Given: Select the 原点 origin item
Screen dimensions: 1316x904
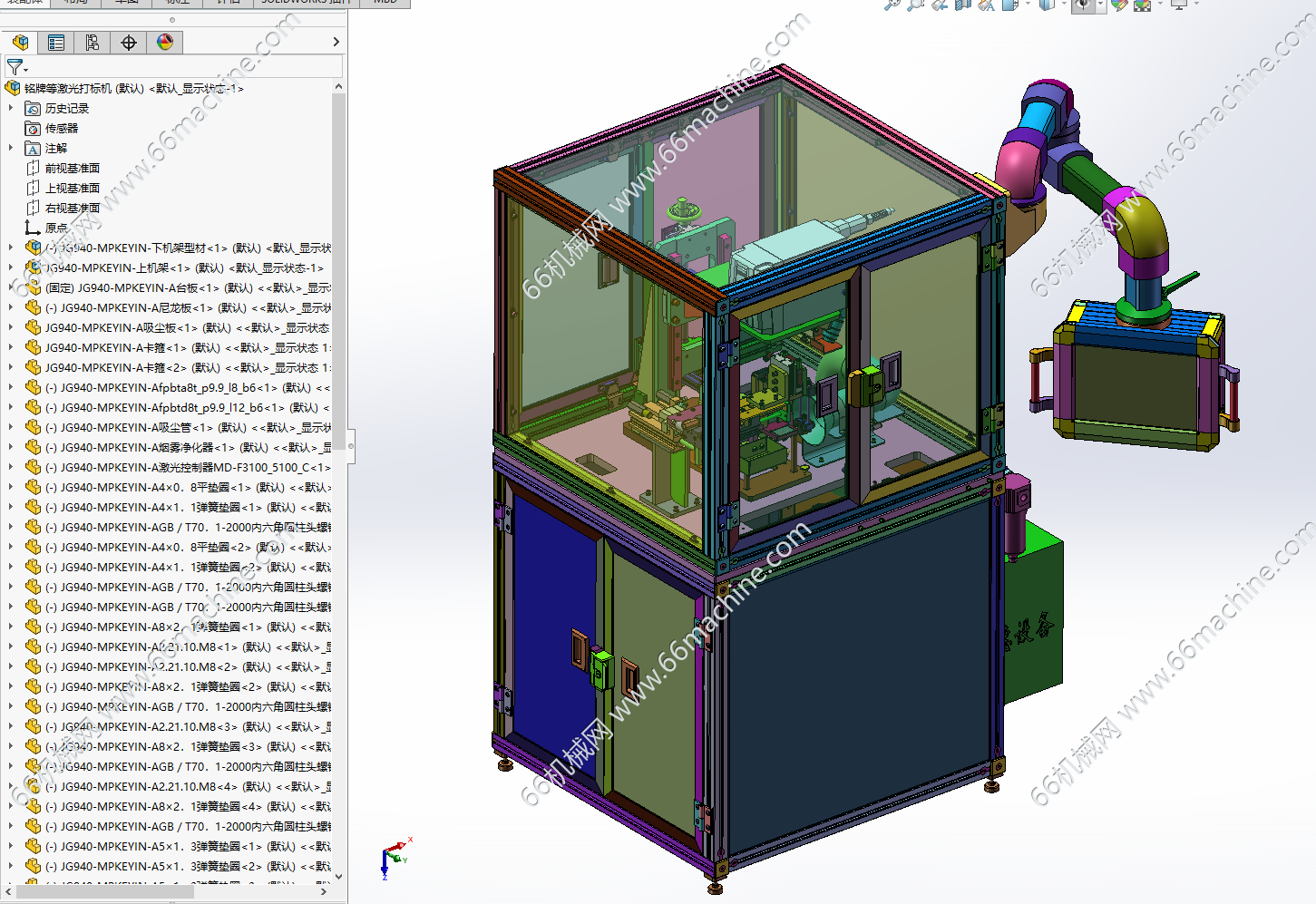Looking at the screenshot, I should [55, 228].
